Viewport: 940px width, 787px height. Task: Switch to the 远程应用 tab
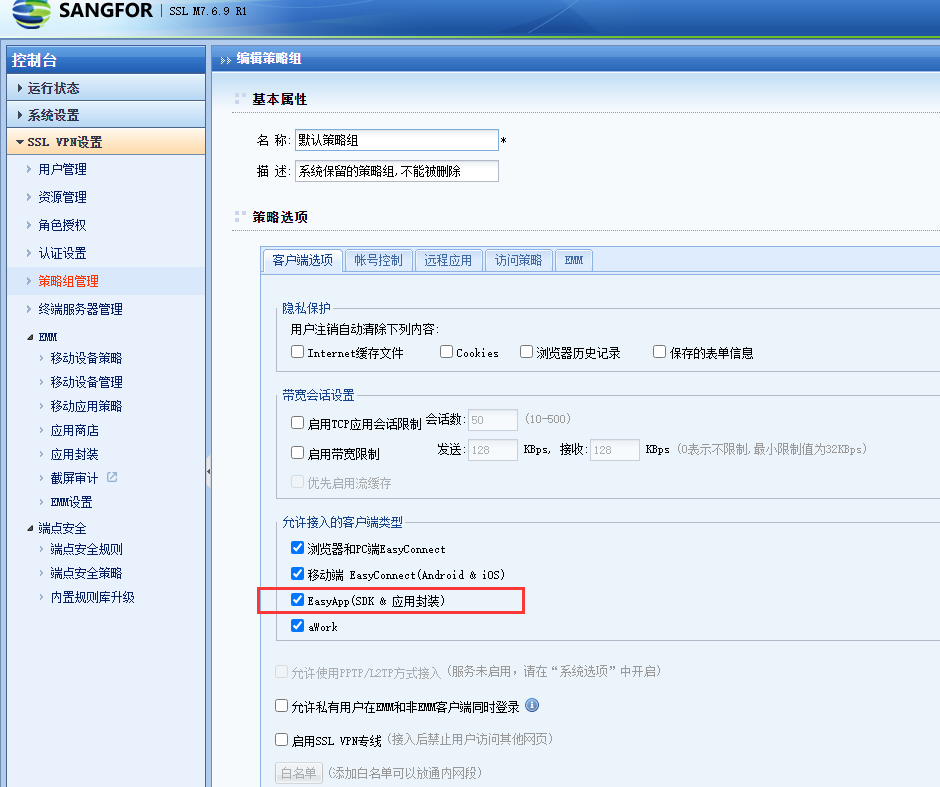click(x=448, y=261)
